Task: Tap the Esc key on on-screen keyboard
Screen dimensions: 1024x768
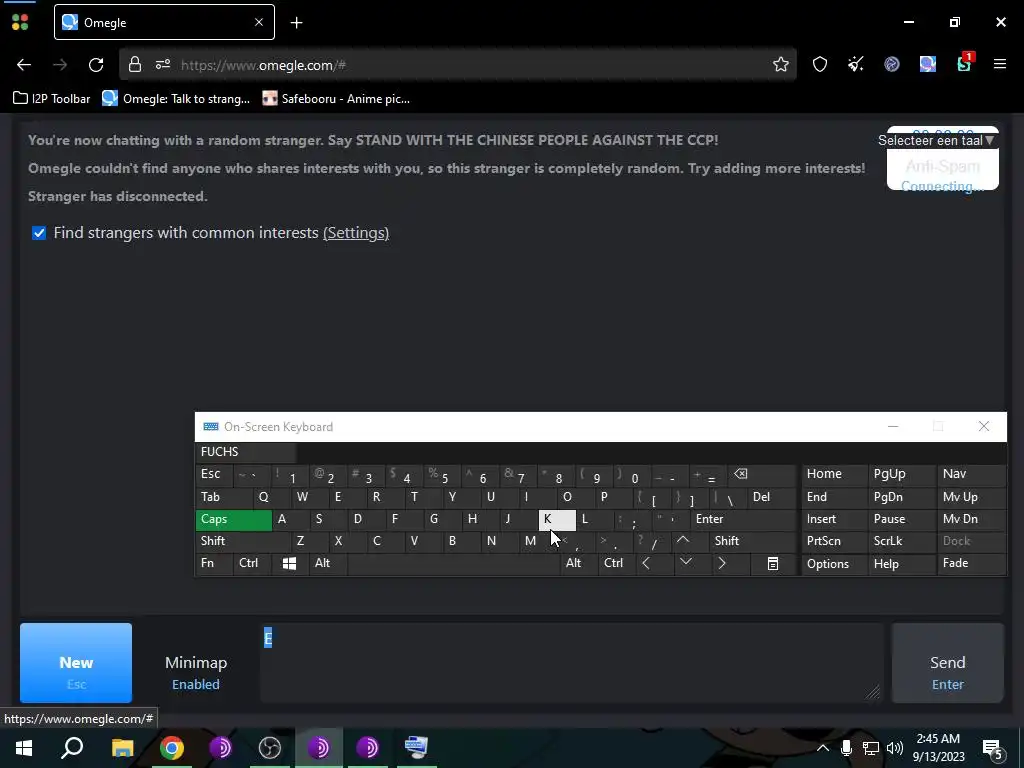Action: (x=214, y=475)
